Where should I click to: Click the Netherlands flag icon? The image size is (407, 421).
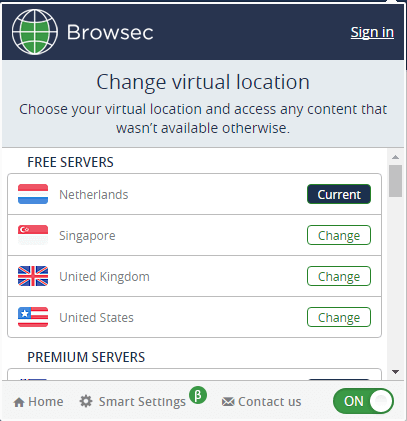[33, 194]
